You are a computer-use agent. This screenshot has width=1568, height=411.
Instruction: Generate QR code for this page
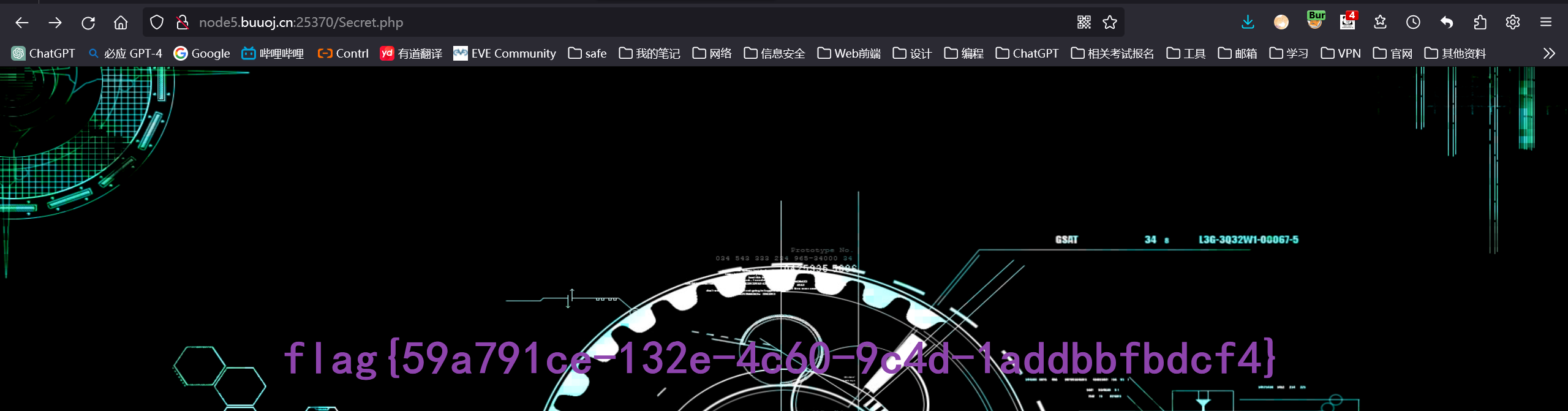1084,23
